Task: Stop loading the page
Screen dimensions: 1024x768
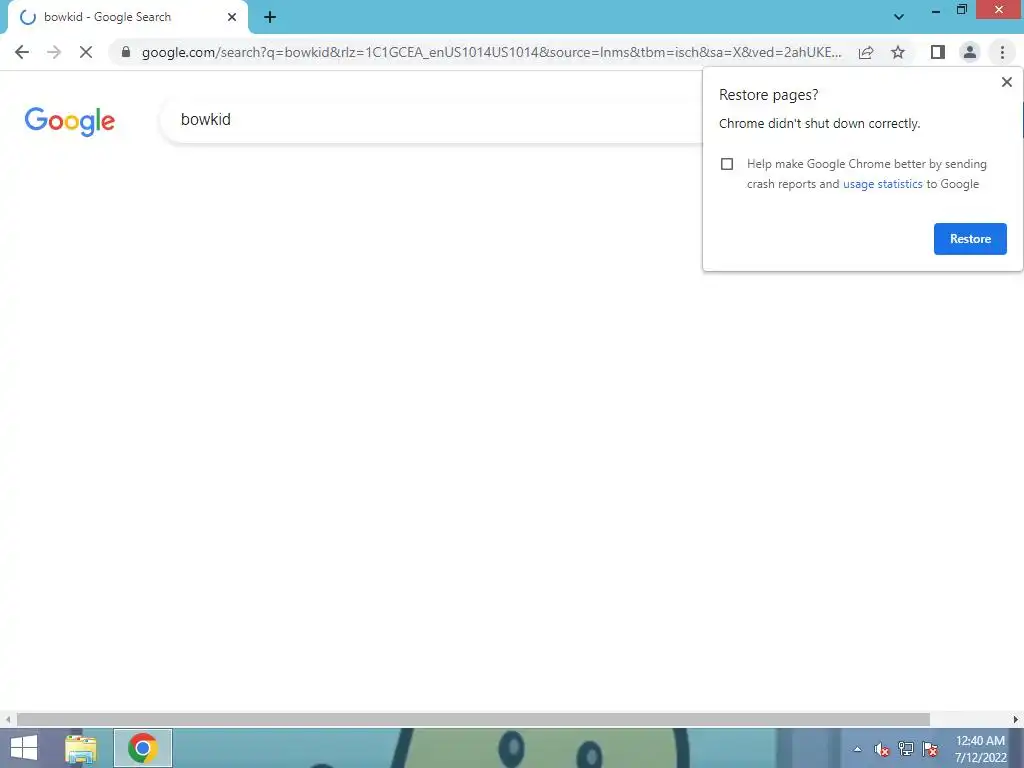Action: pyautogui.click(x=86, y=52)
